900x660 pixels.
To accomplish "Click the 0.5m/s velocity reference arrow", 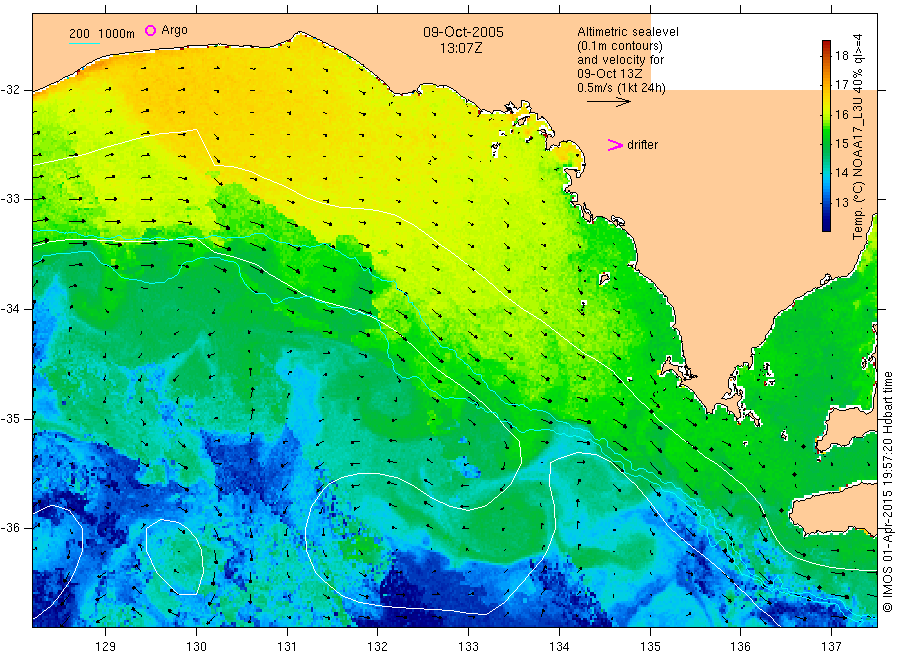I will 609,102.
